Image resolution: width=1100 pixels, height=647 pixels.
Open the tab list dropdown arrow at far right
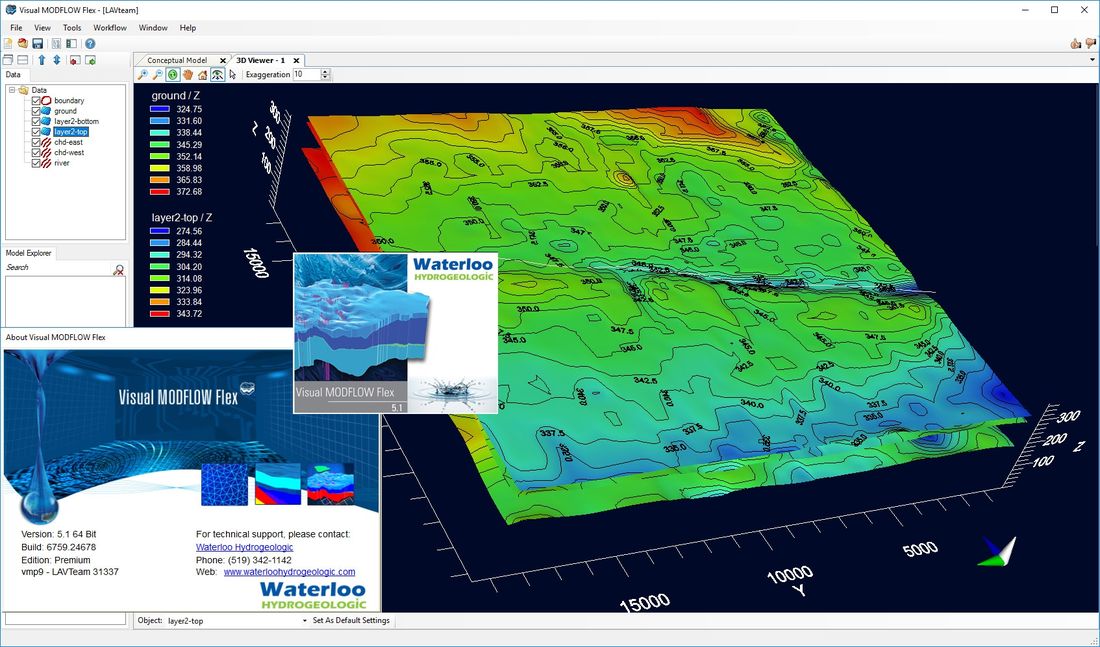click(x=1091, y=60)
